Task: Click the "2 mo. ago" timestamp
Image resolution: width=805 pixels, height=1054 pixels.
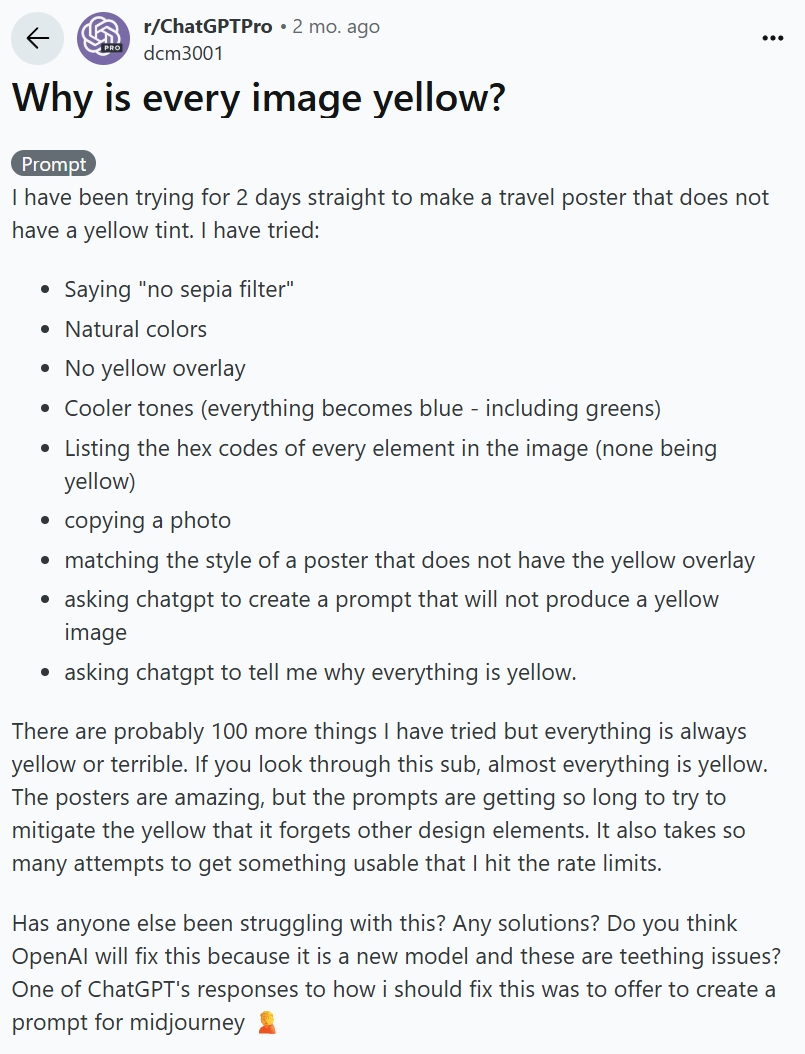Action: coord(336,27)
